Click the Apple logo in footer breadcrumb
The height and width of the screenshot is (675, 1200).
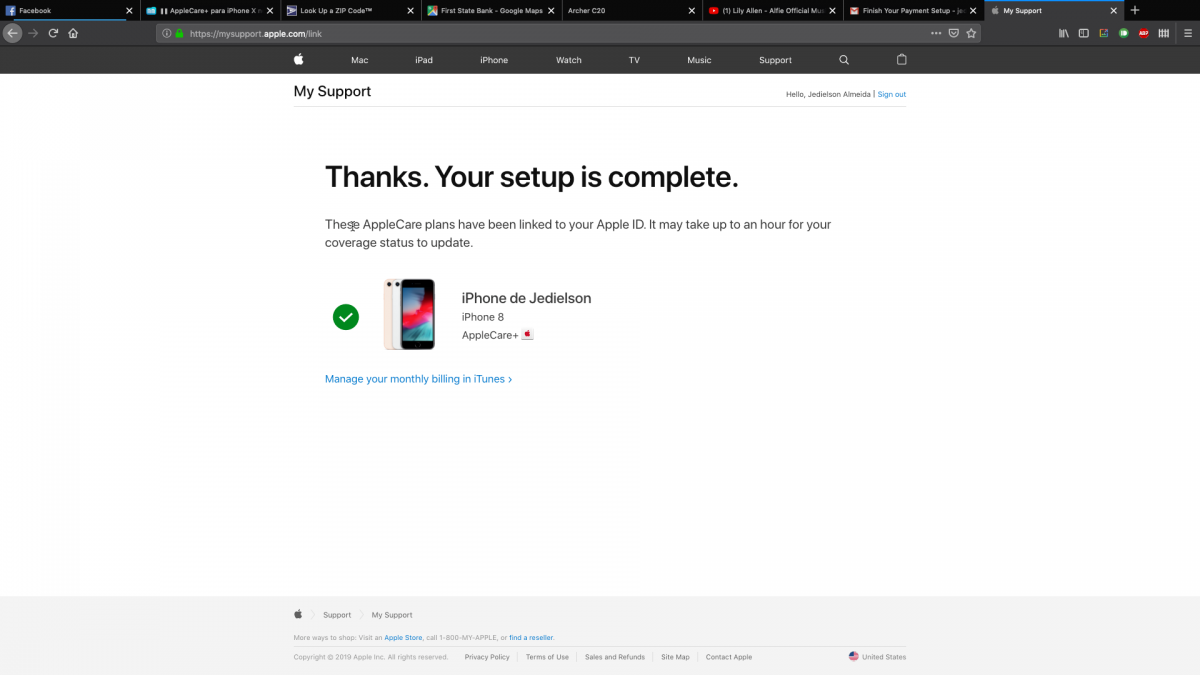298,615
